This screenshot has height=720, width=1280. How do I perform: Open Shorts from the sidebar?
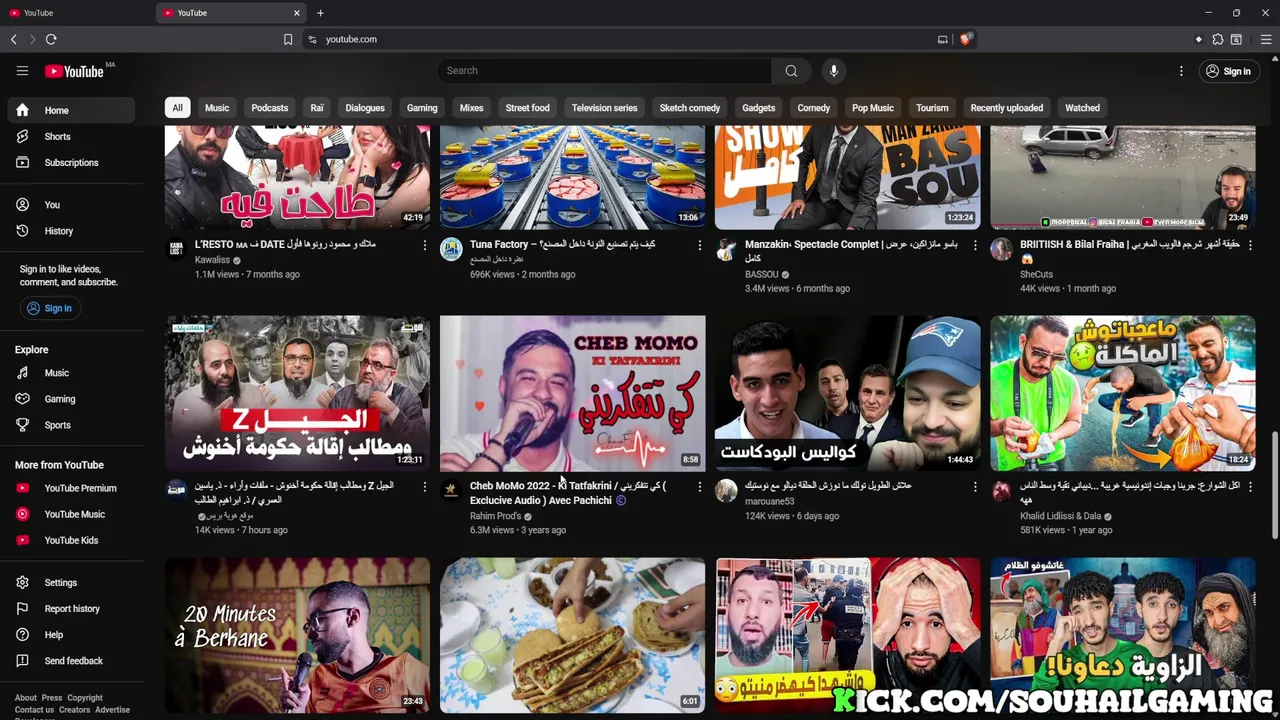tap(71, 136)
